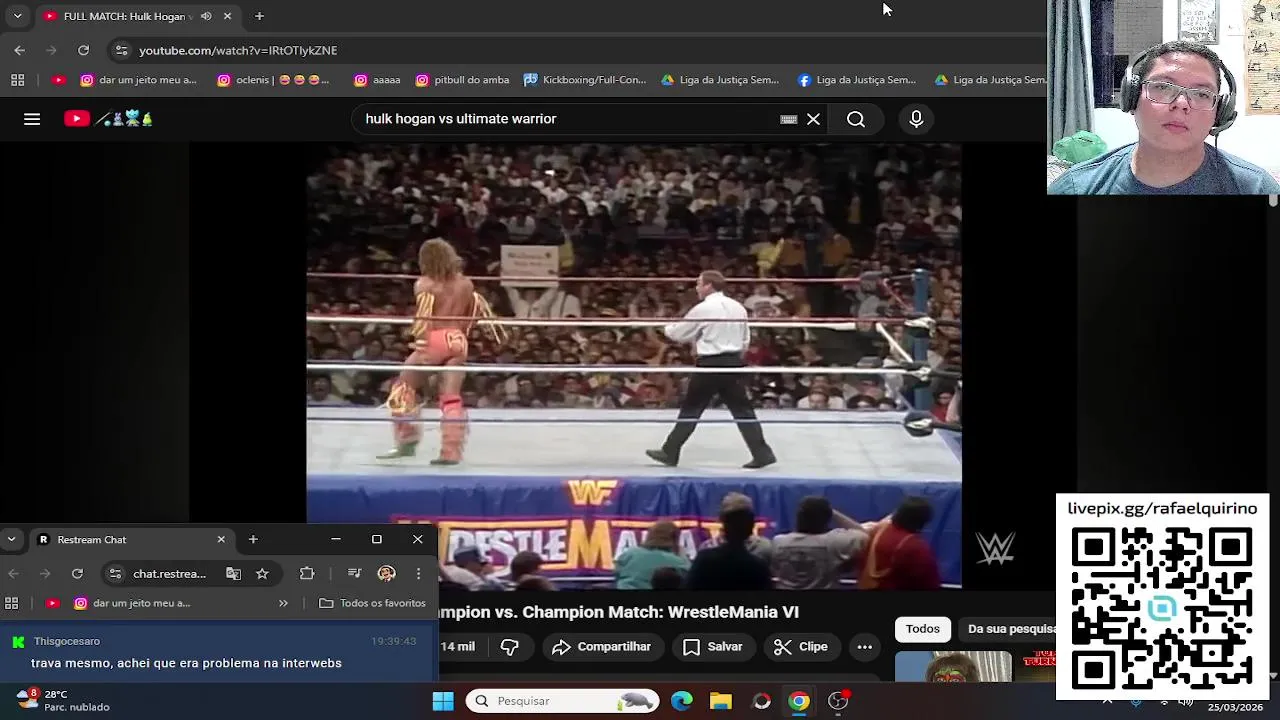
Task: Open the on-screen keyboard icon in search
Action: click(788, 119)
